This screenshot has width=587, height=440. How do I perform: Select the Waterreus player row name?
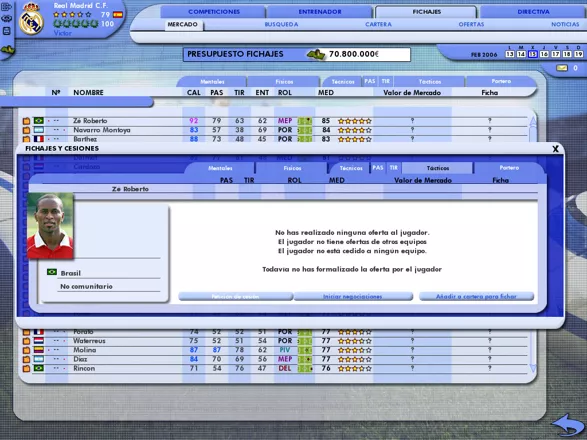[x=89, y=341]
